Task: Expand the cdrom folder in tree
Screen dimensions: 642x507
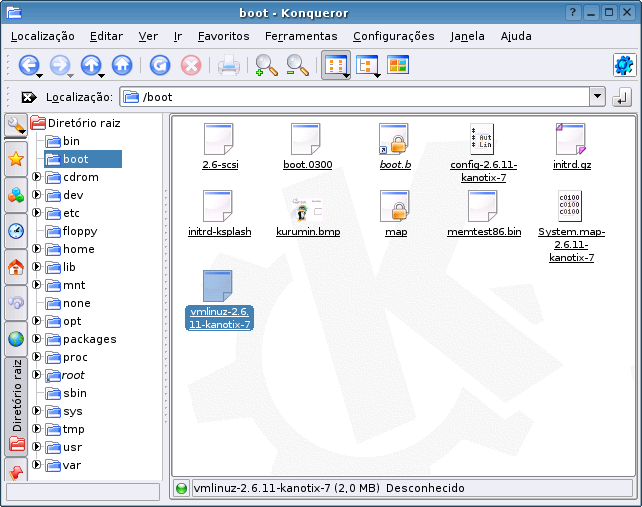Action: [x=37, y=177]
